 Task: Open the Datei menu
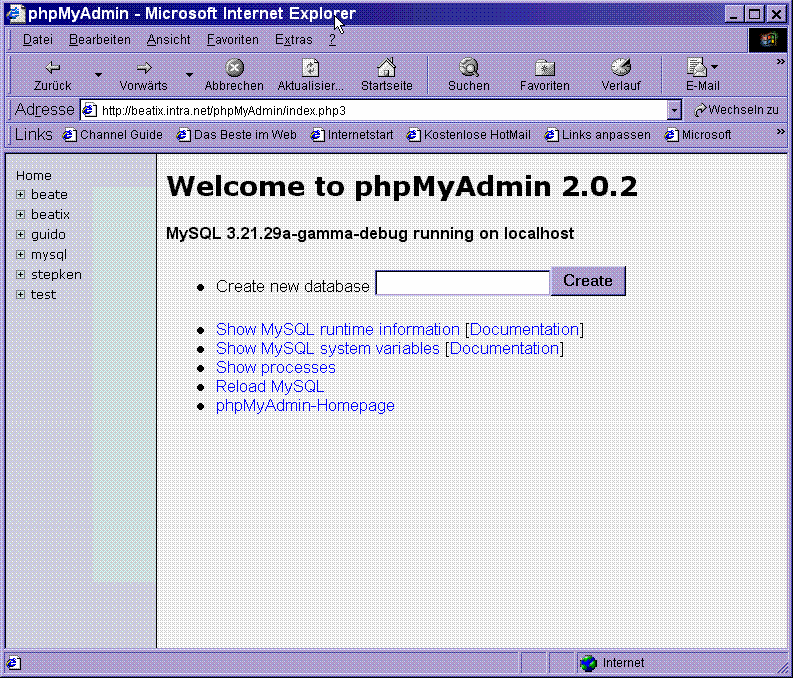click(x=38, y=40)
